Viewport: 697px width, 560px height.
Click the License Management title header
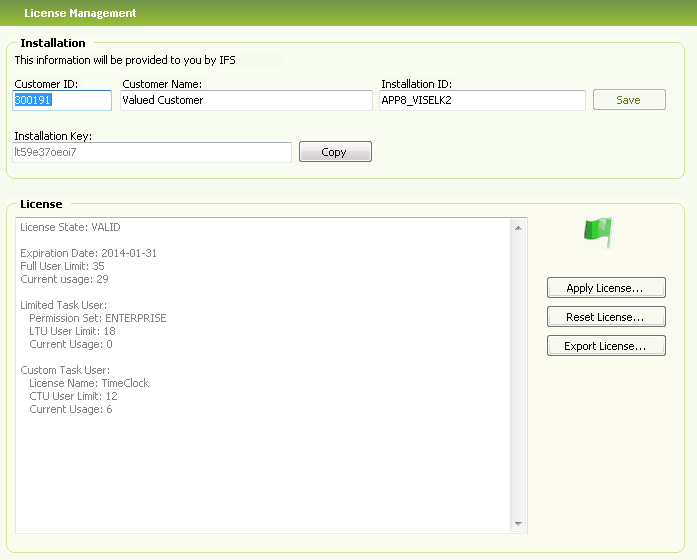click(x=80, y=14)
